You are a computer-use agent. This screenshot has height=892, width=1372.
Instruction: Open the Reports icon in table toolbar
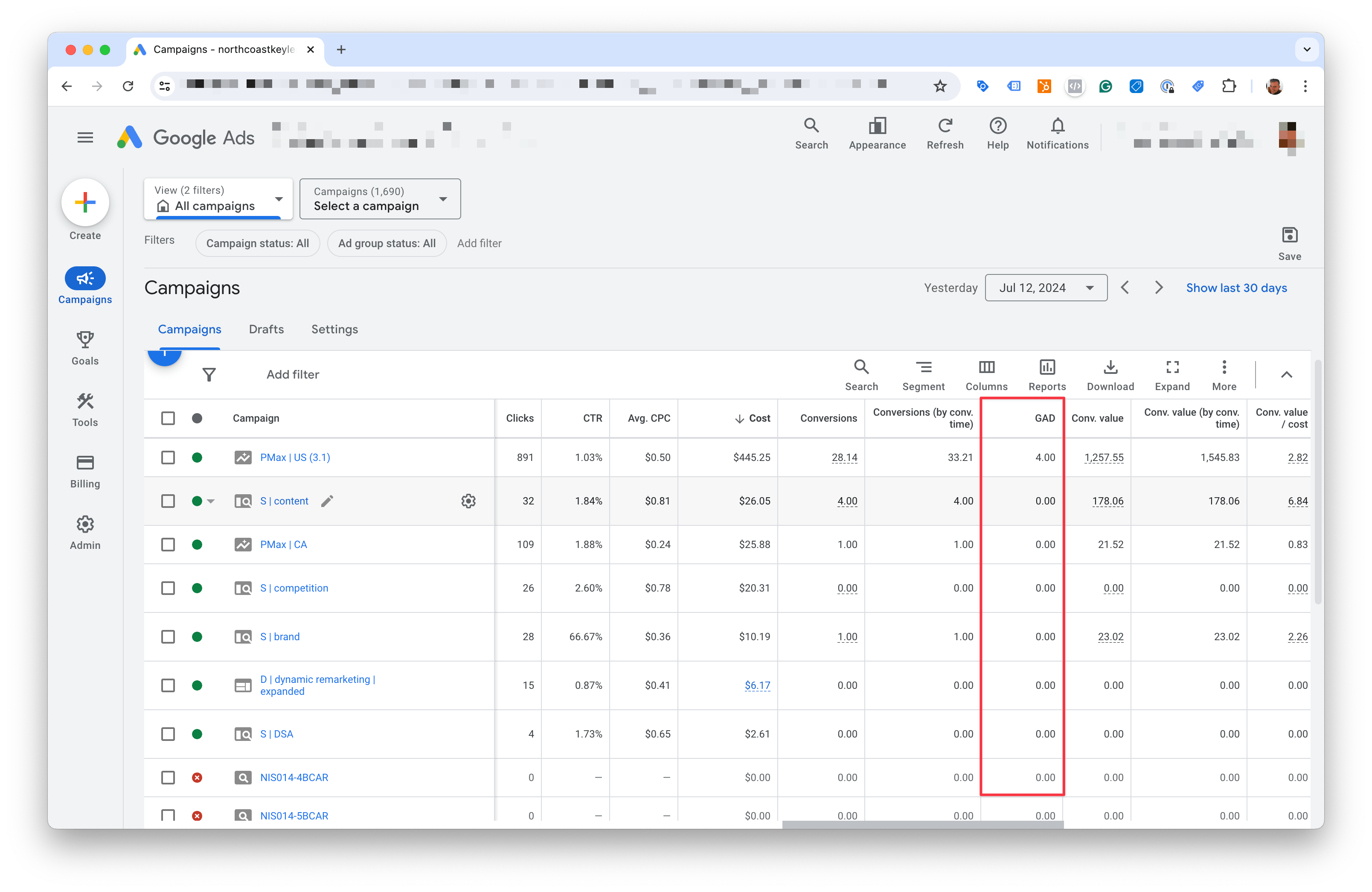point(1047,373)
